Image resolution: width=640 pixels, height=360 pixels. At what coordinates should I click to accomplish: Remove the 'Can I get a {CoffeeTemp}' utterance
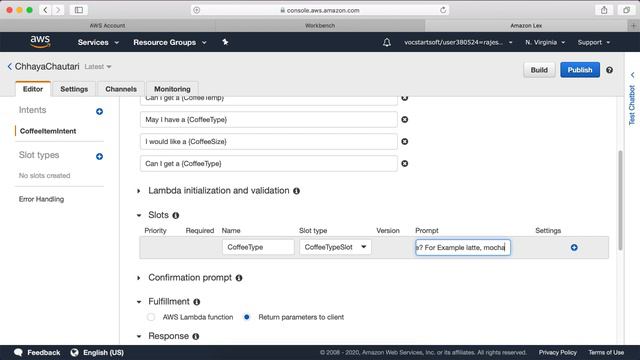404,98
